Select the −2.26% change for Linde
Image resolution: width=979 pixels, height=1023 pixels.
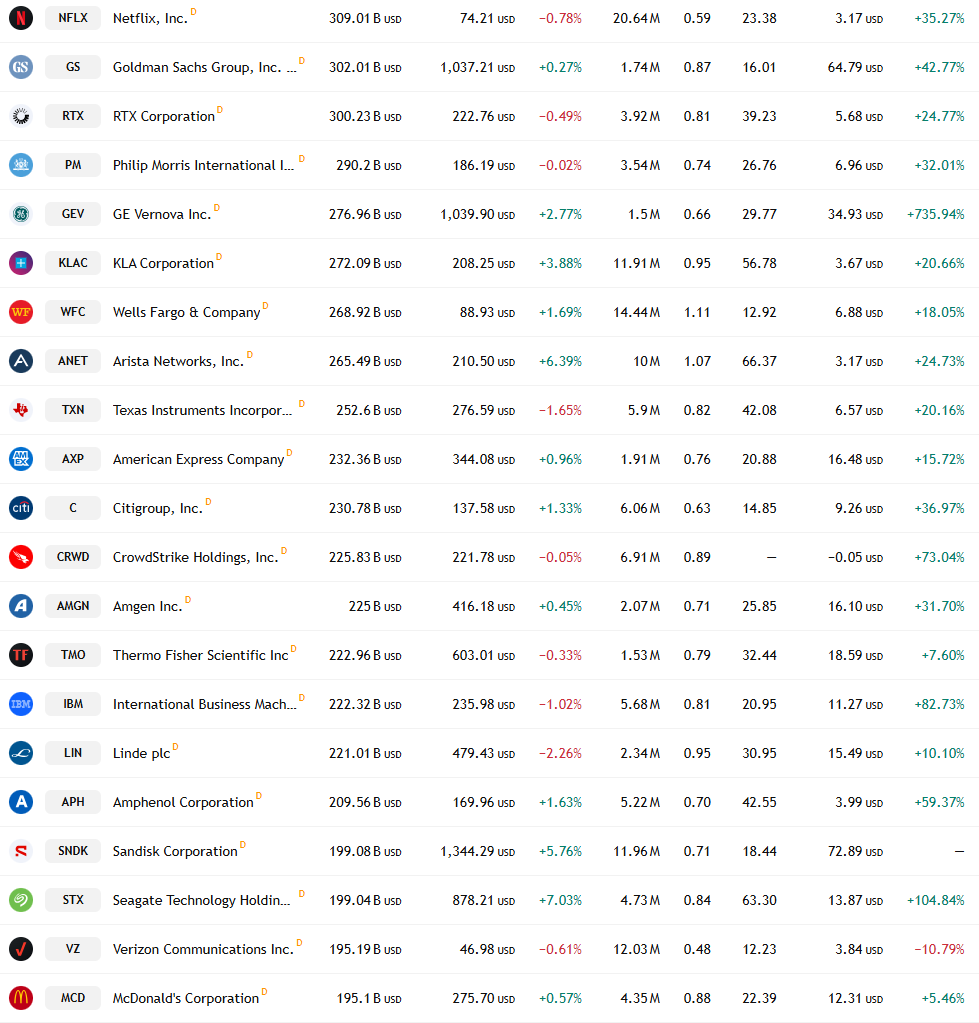[560, 754]
